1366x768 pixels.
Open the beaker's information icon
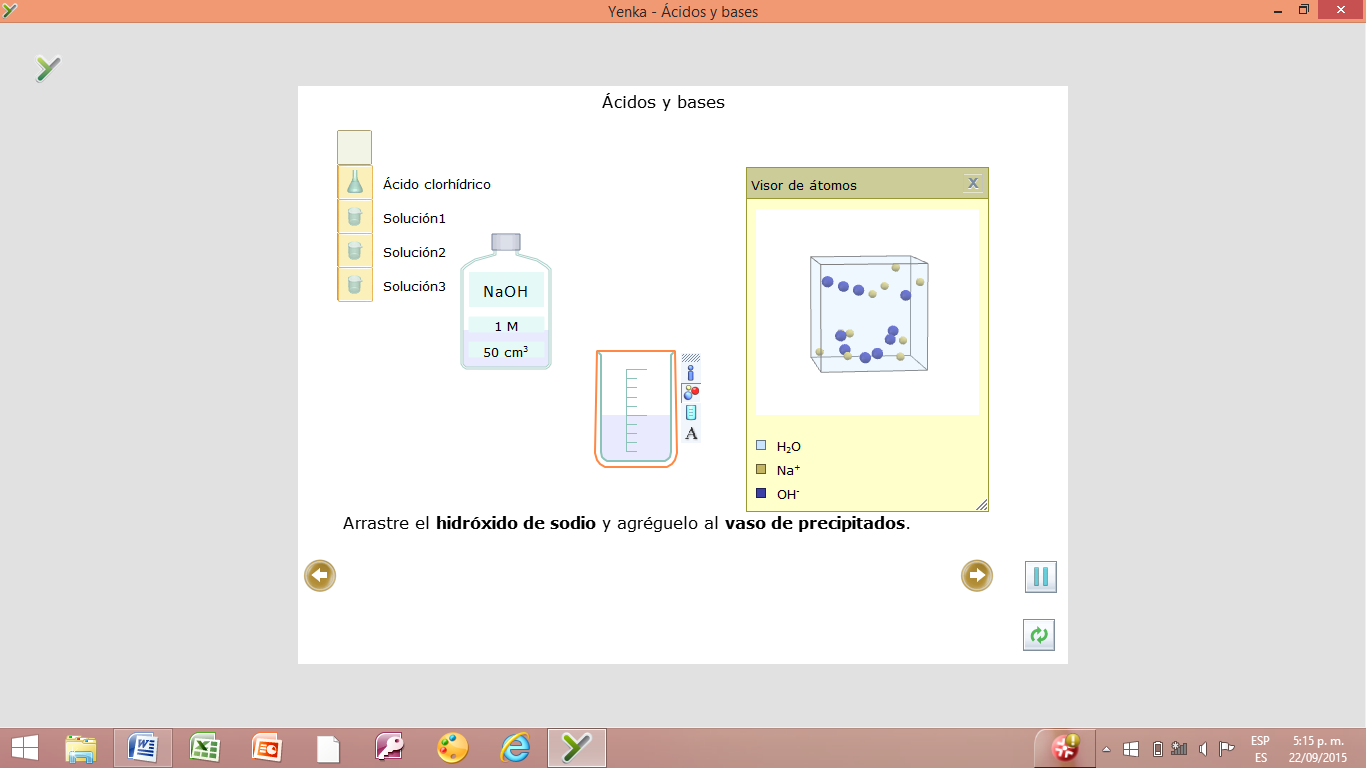pos(691,373)
